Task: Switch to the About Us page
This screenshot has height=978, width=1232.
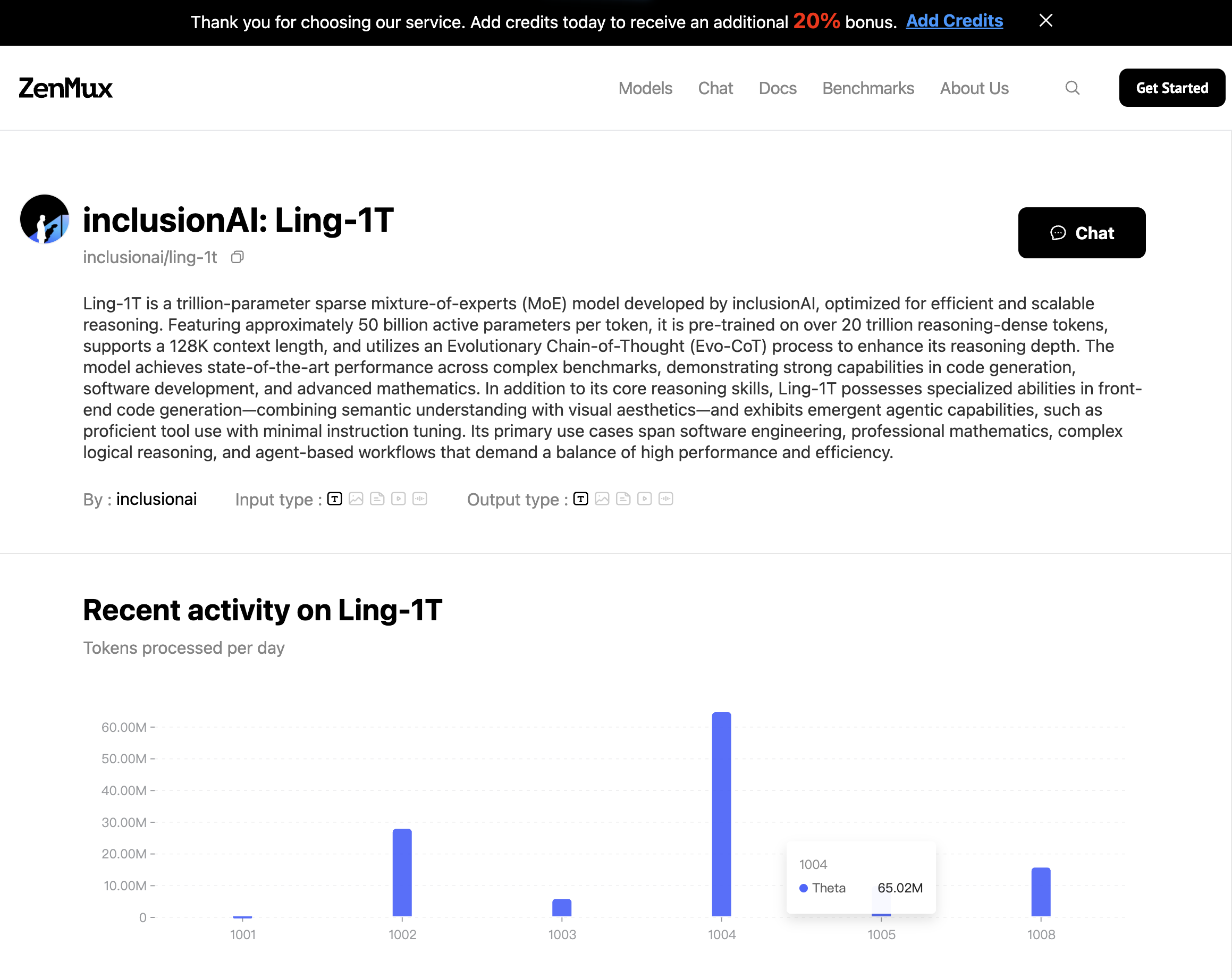Action: click(x=974, y=88)
